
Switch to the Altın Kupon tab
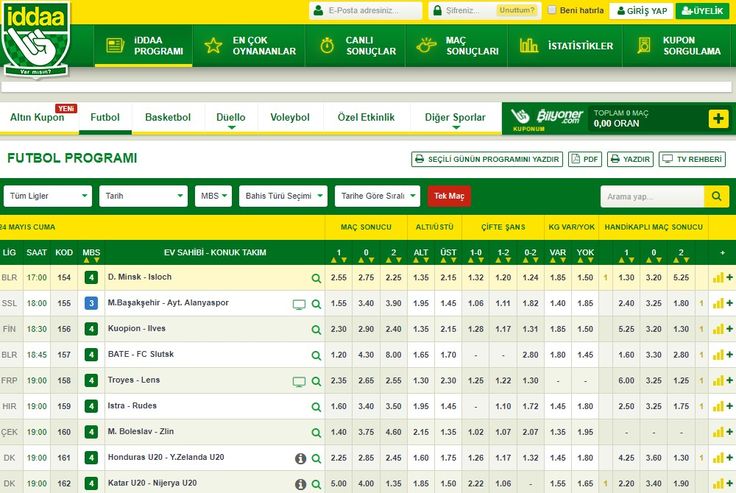point(38,117)
